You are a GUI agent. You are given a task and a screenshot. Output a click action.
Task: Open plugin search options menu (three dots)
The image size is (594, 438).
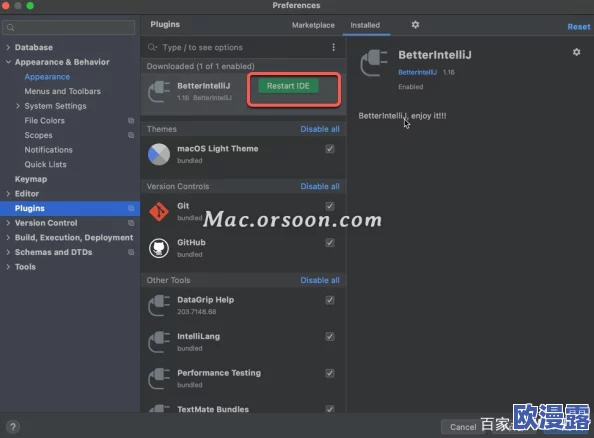[x=333, y=47]
